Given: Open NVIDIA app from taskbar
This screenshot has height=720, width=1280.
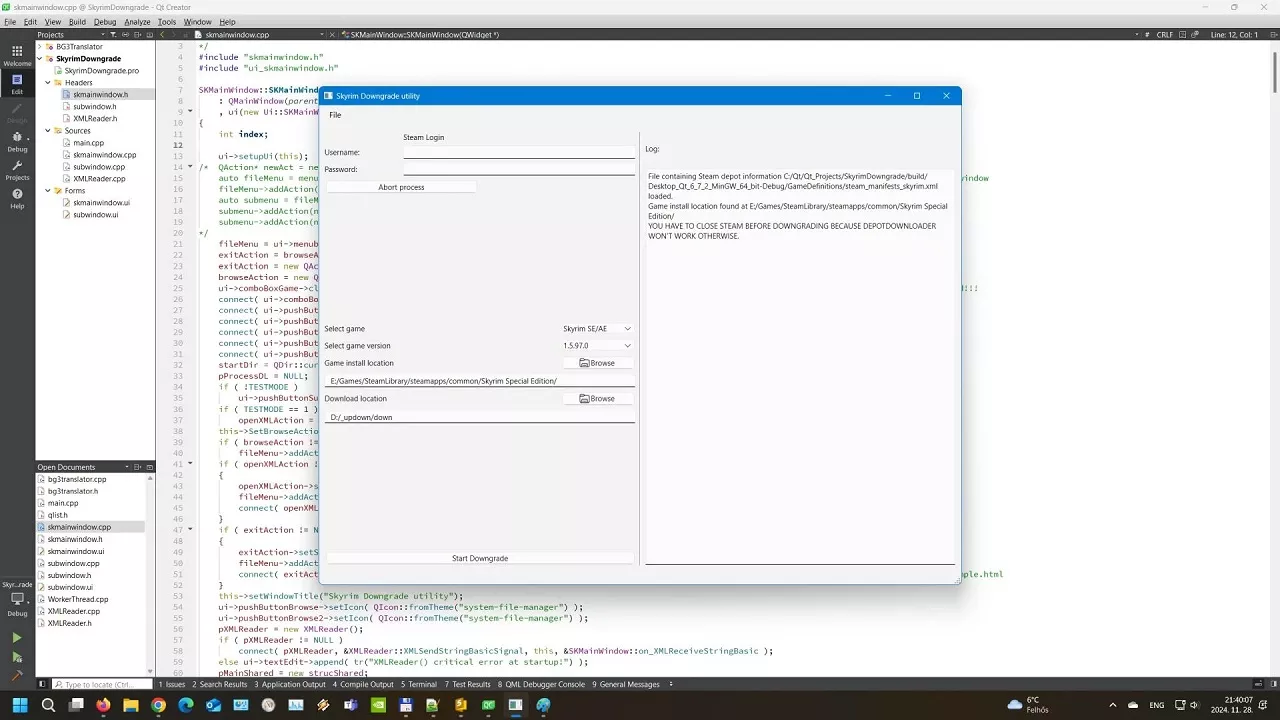Looking at the screenshot, I should coord(378,705).
